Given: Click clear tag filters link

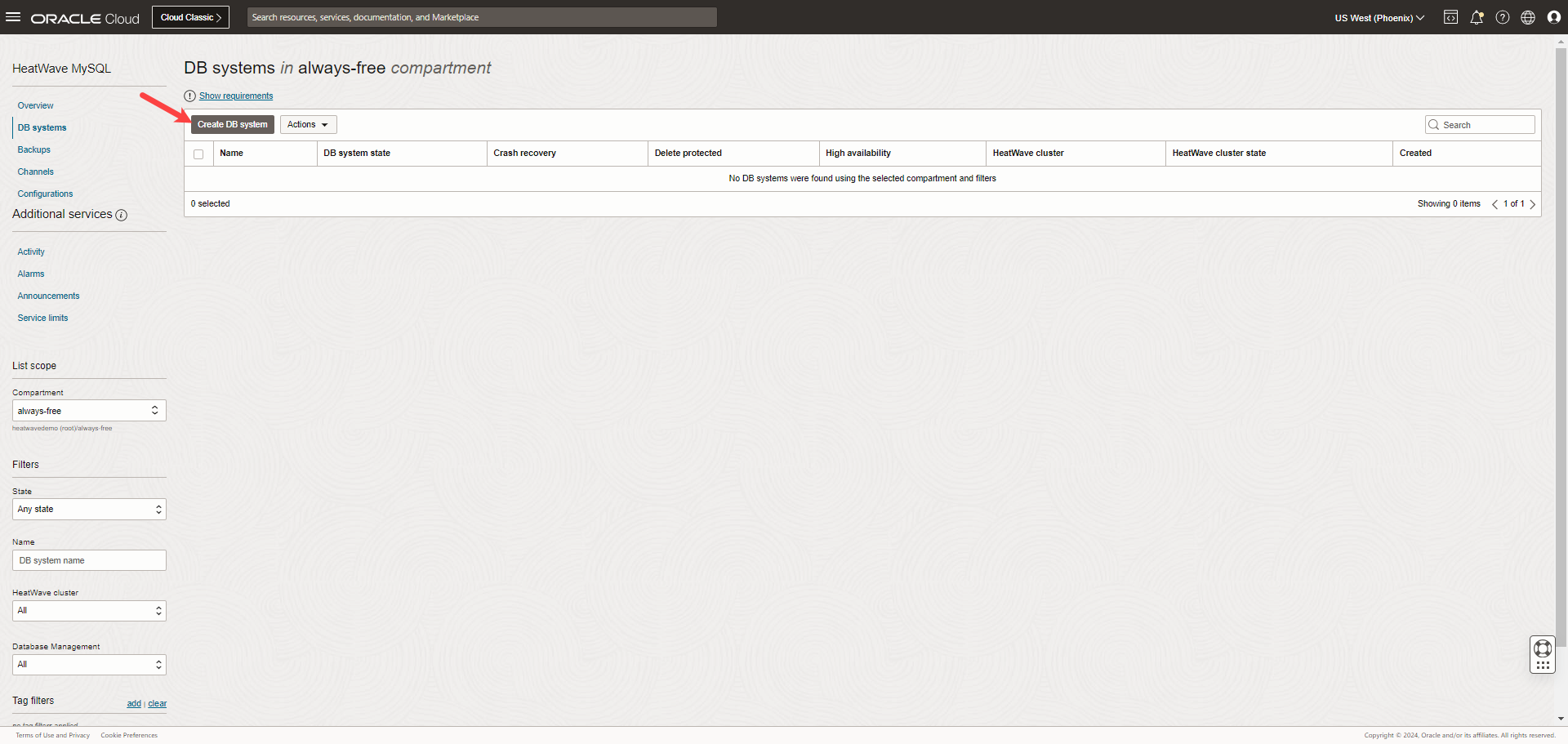Looking at the screenshot, I should tap(158, 704).
